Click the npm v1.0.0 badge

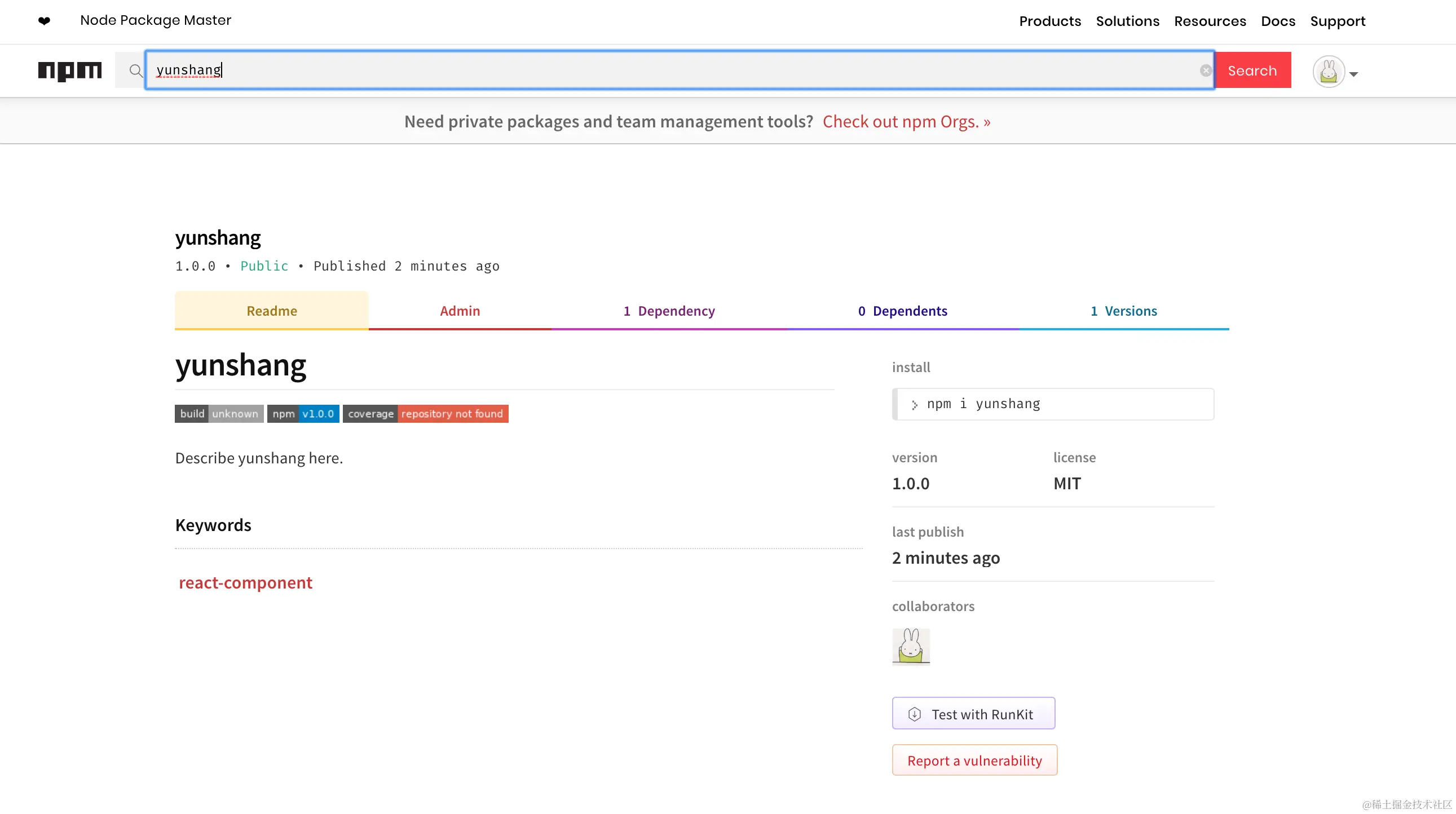point(303,414)
